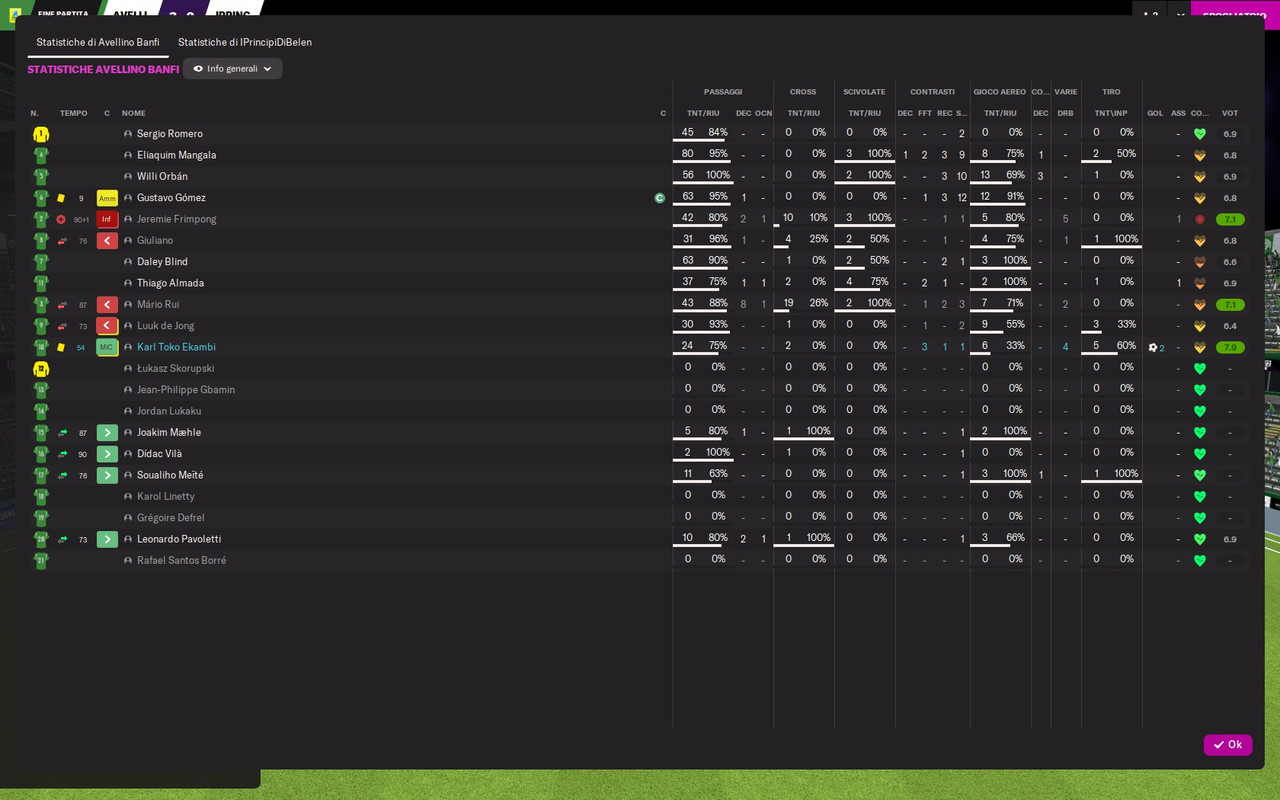Click the red injury icon beside Jeremie Frimpong
This screenshot has height=800, width=1280.
tap(61, 219)
